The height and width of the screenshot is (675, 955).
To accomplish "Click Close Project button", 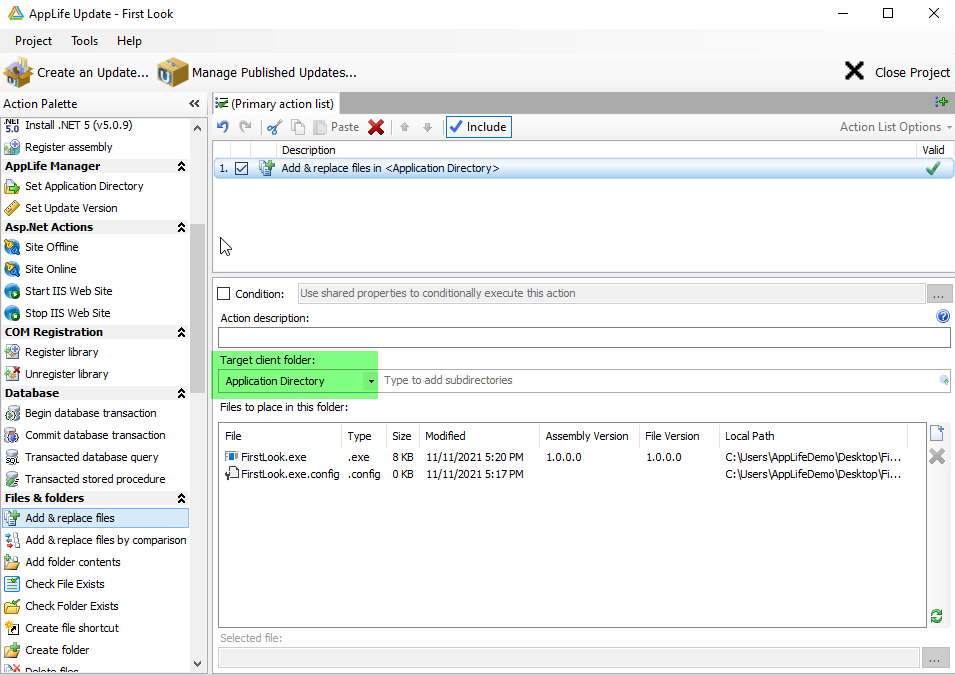I will (x=897, y=72).
